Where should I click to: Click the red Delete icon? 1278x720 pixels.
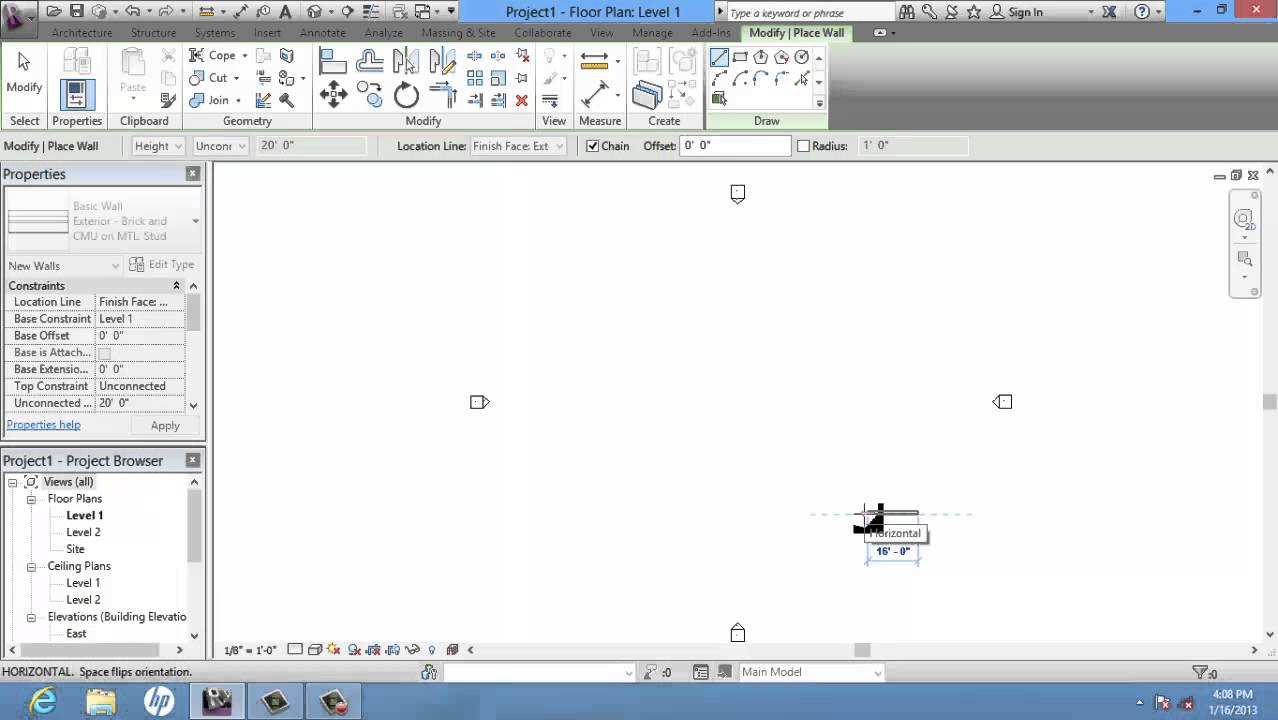pyautogui.click(x=521, y=100)
